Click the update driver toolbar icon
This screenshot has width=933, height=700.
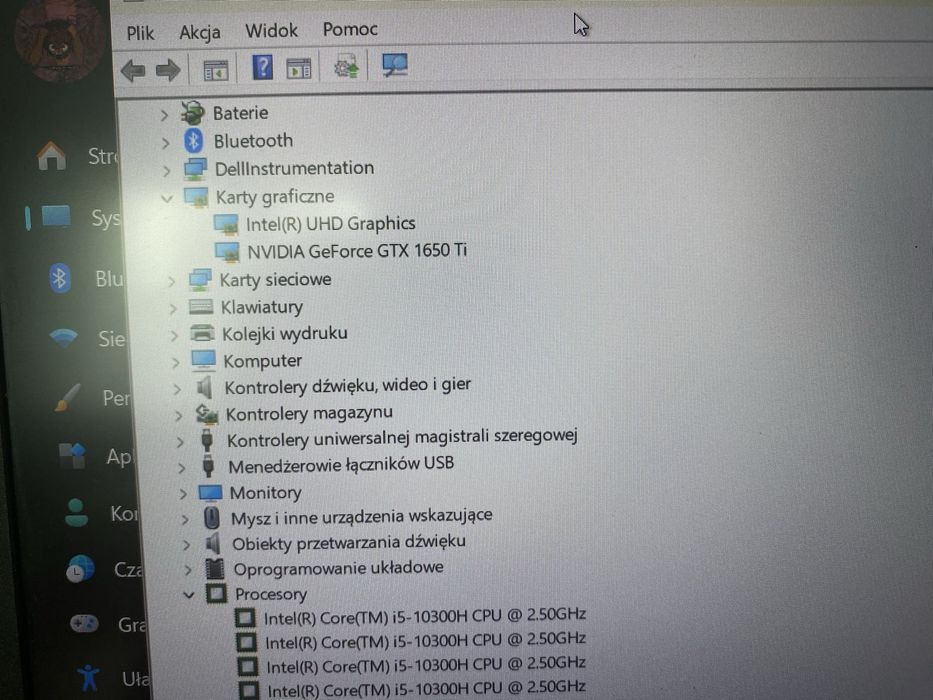tap(346, 66)
